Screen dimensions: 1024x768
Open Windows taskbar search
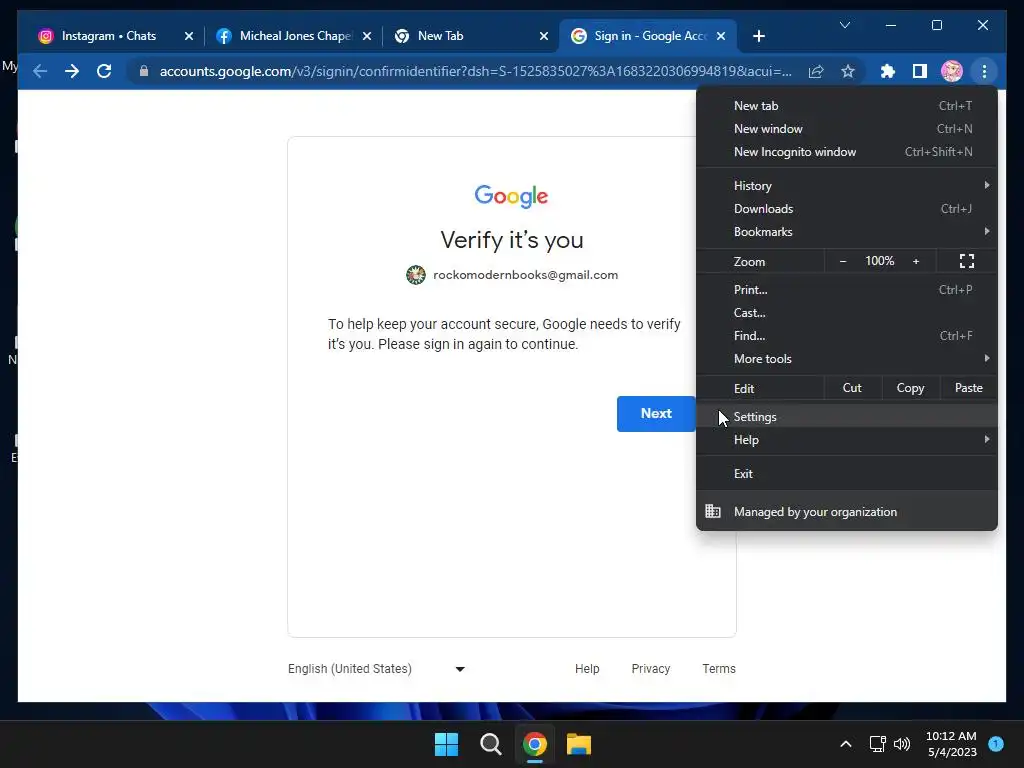[x=490, y=744]
